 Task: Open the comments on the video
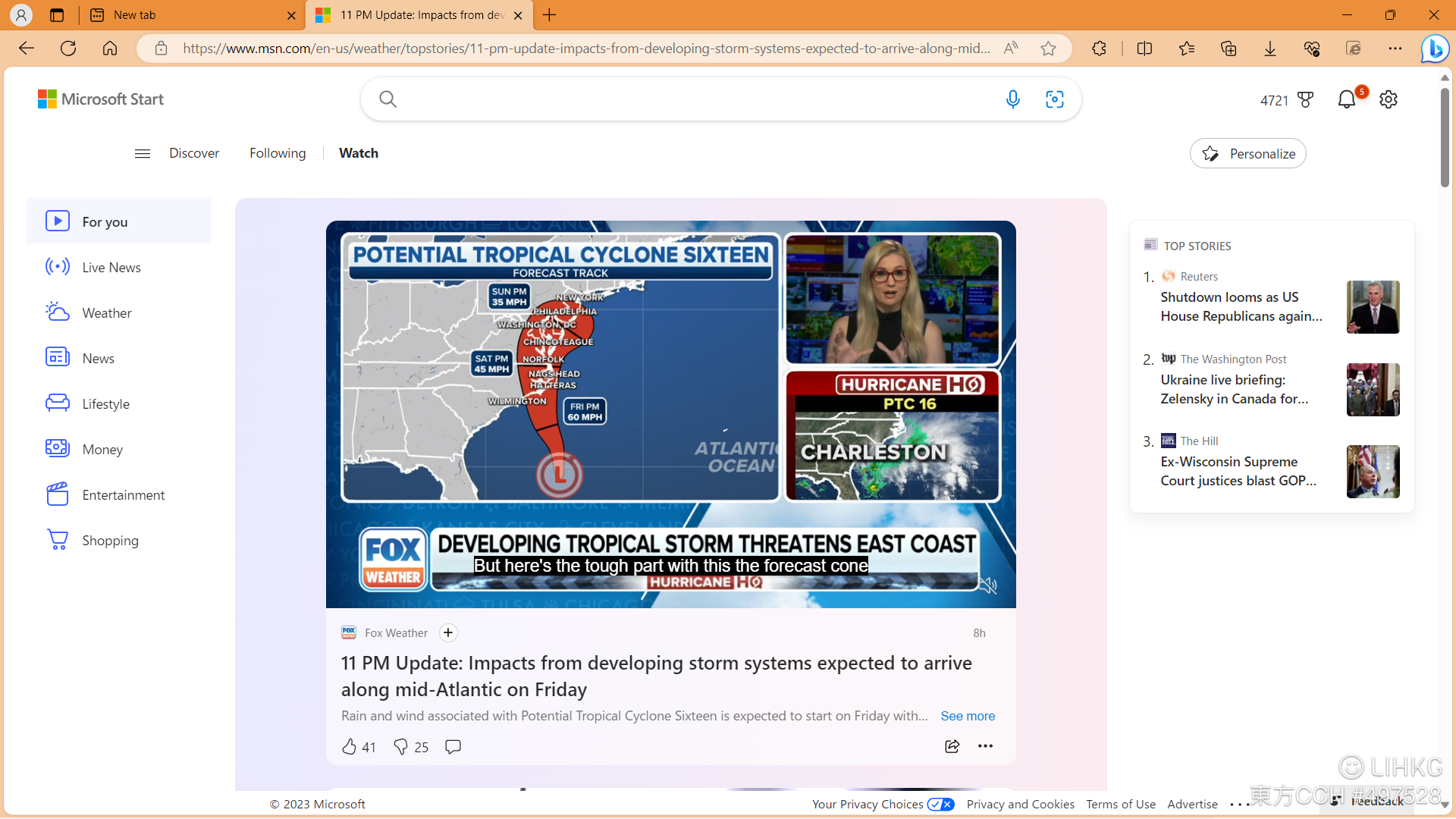click(453, 747)
